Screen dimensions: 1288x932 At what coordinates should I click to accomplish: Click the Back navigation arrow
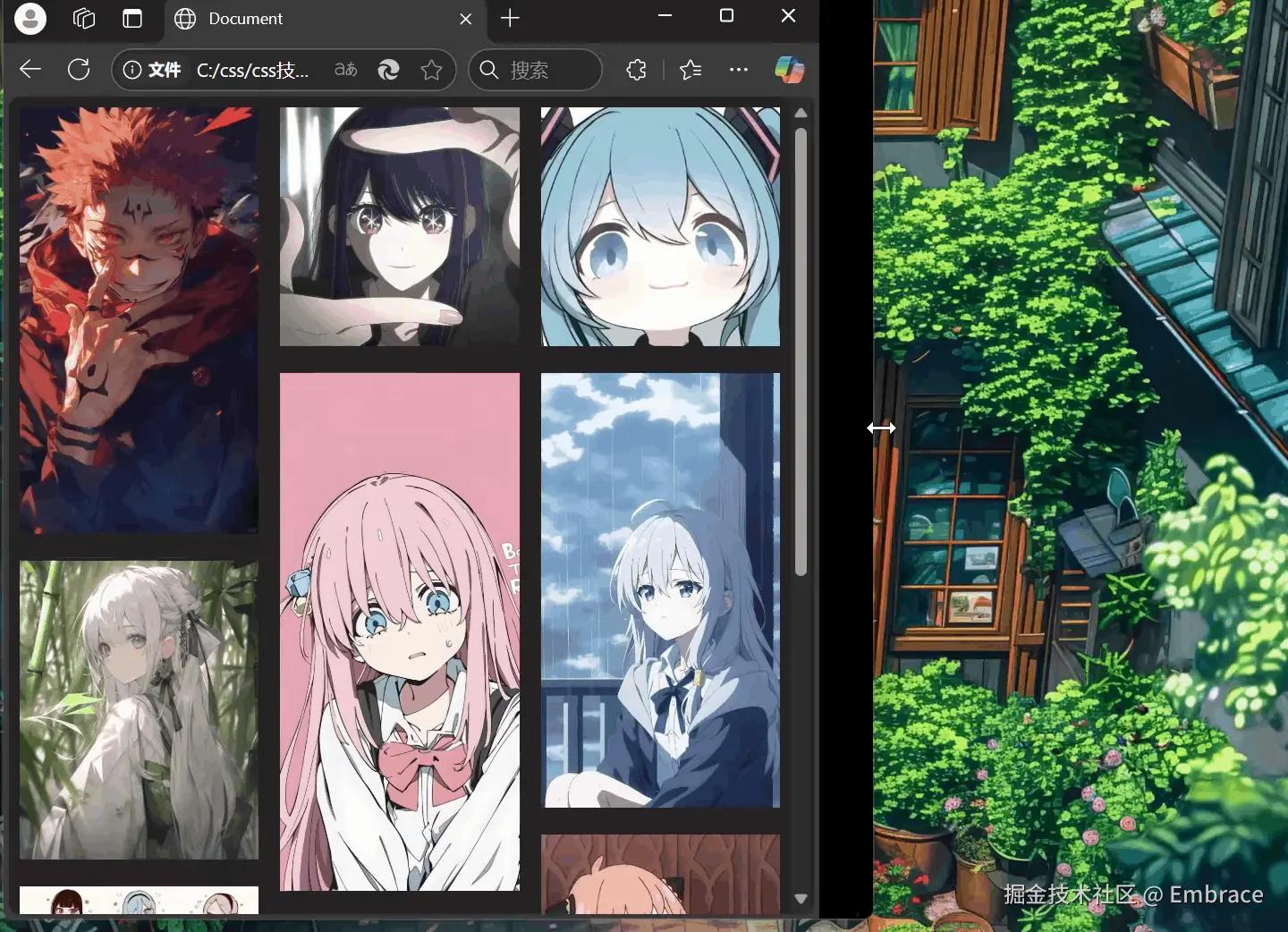[30, 69]
